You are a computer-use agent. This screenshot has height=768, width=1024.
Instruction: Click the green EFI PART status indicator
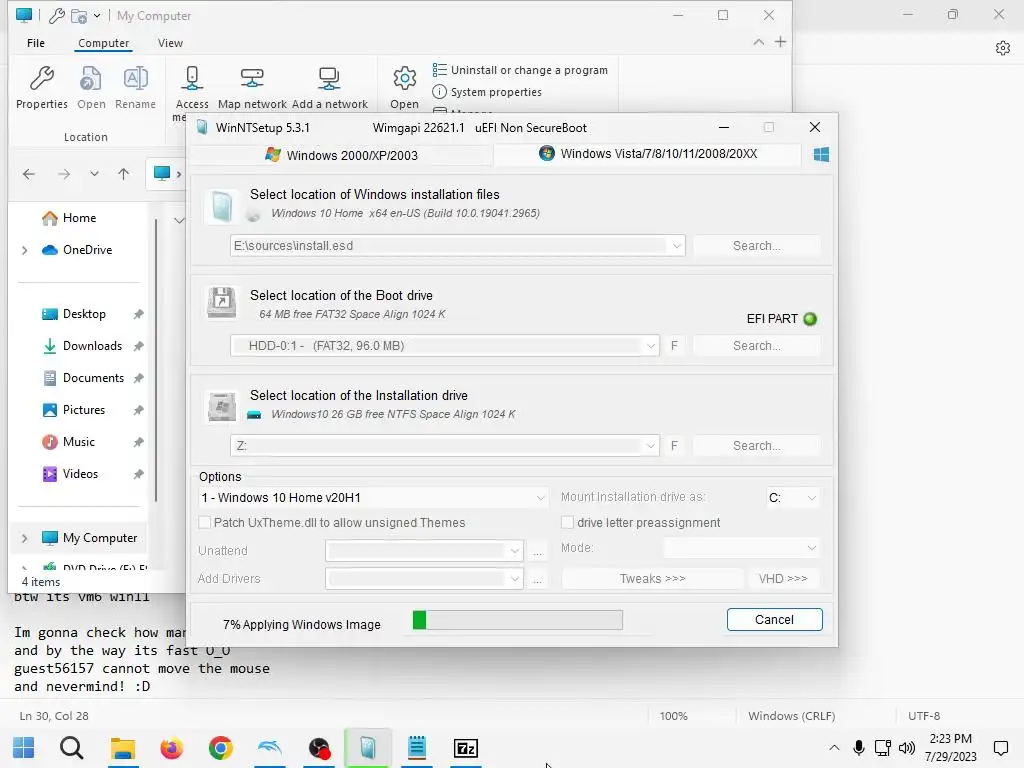point(810,319)
